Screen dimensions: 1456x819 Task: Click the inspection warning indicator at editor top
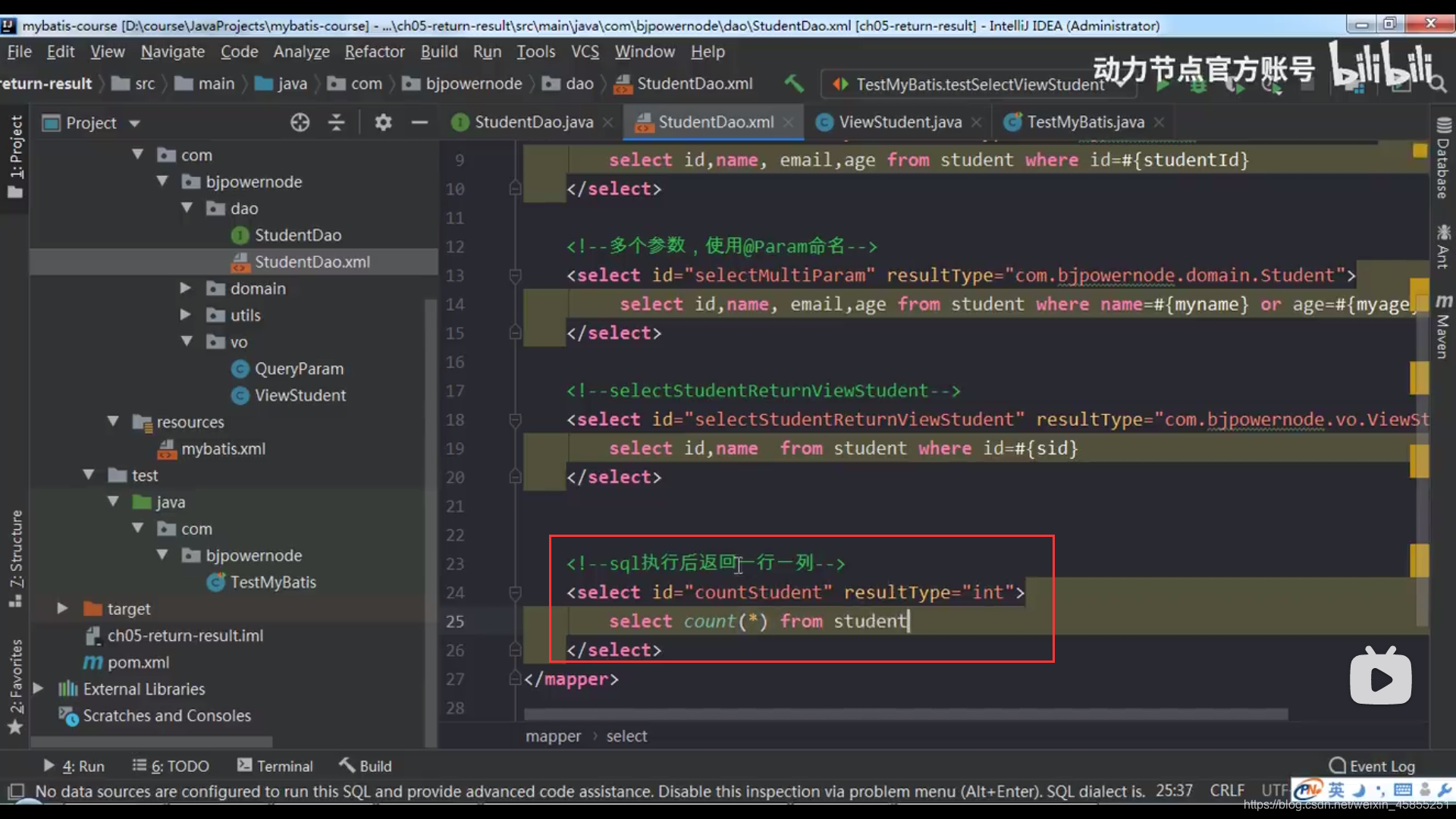point(1420,150)
